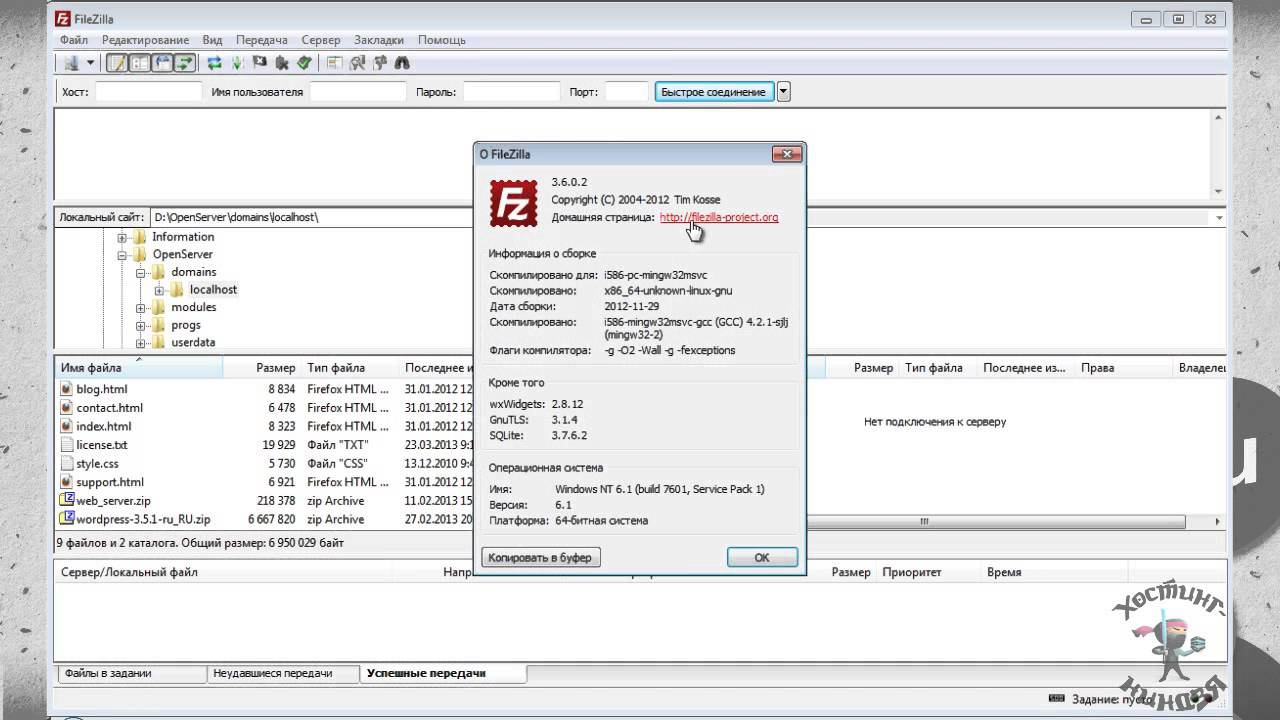Toggle the directory comparison icon

[357, 63]
